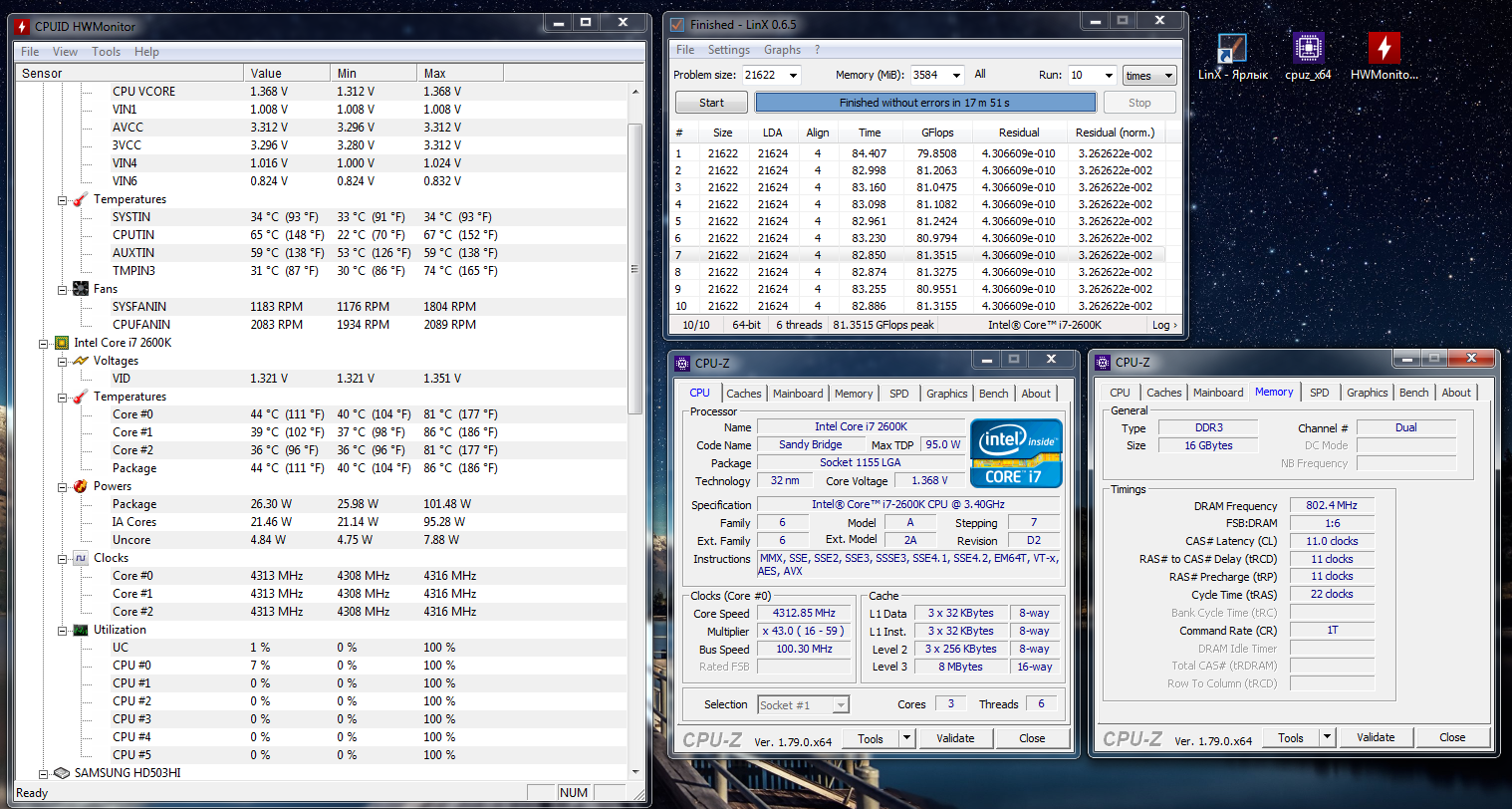Open Tools dropdown arrow in CPU-Z memory window
Image resolution: width=1512 pixels, height=809 pixels.
(1327, 737)
